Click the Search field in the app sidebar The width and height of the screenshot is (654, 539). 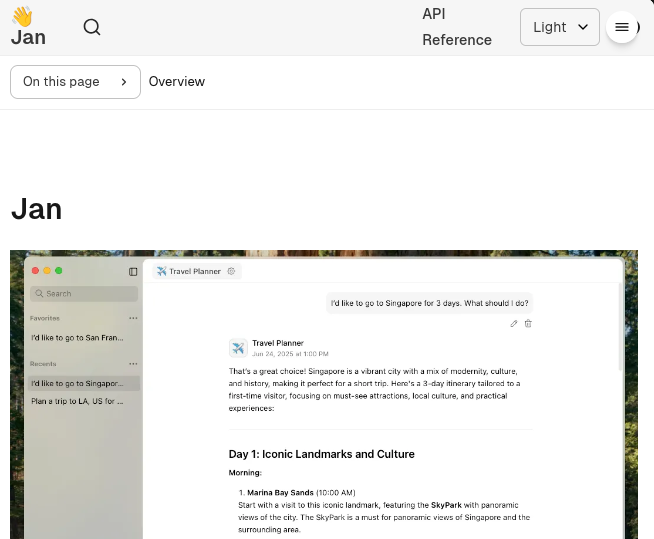(x=84, y=294)
